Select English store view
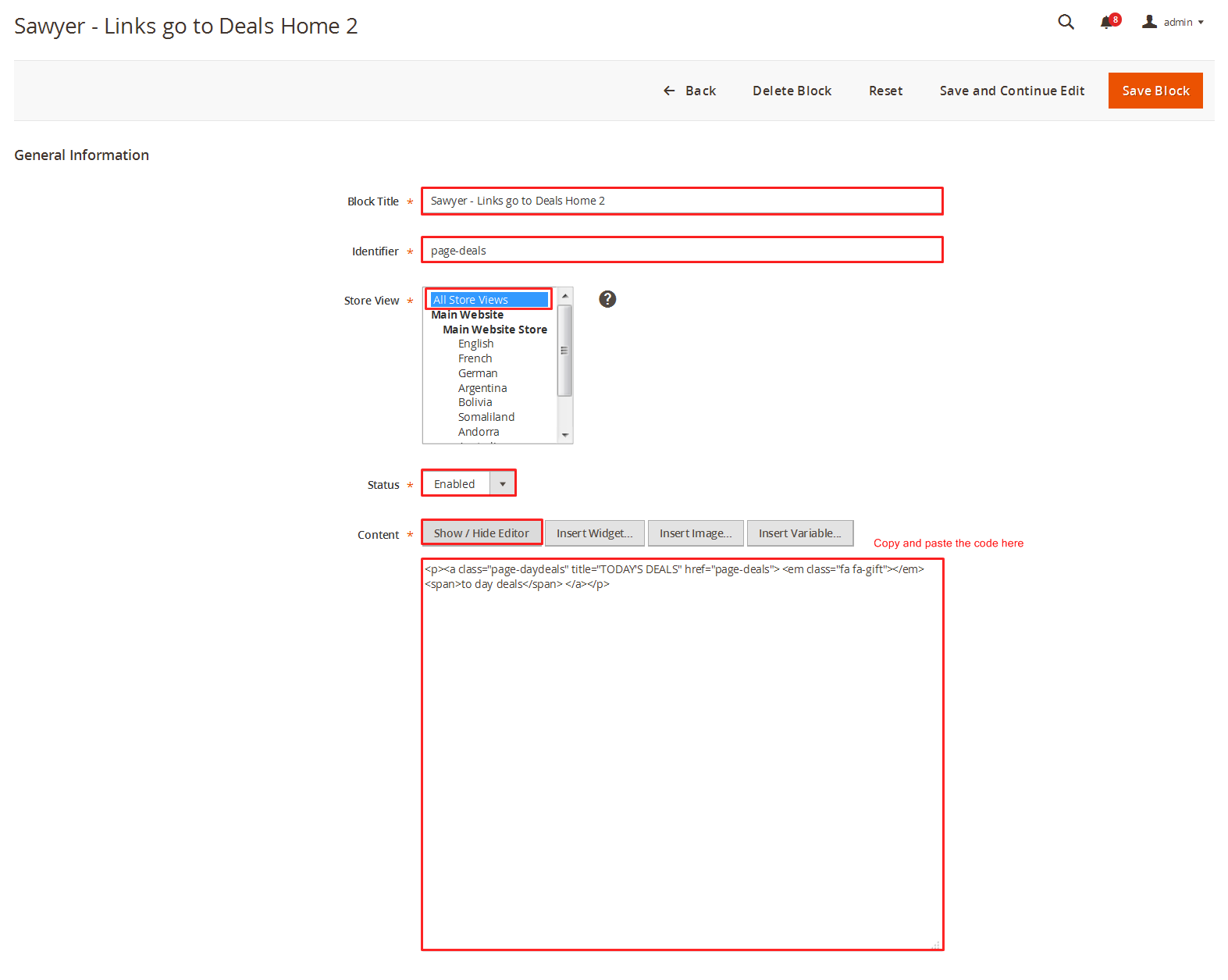 (x=475, y=344)
